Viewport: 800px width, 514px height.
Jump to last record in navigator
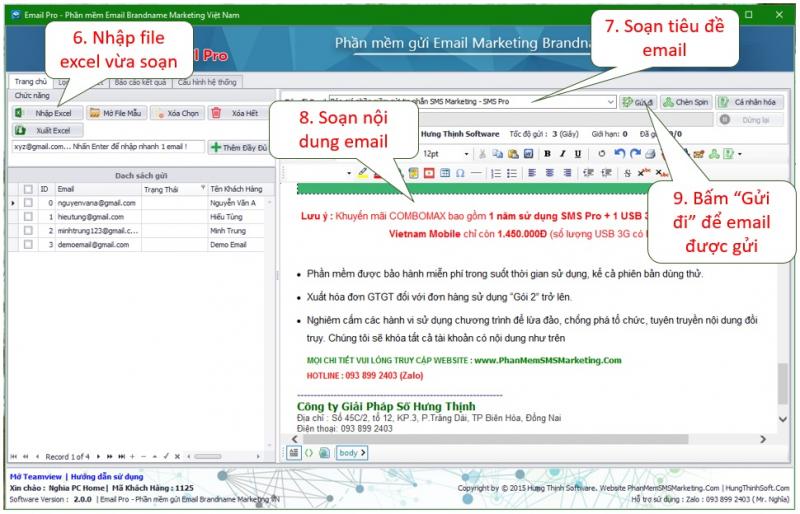coord(121,456)
